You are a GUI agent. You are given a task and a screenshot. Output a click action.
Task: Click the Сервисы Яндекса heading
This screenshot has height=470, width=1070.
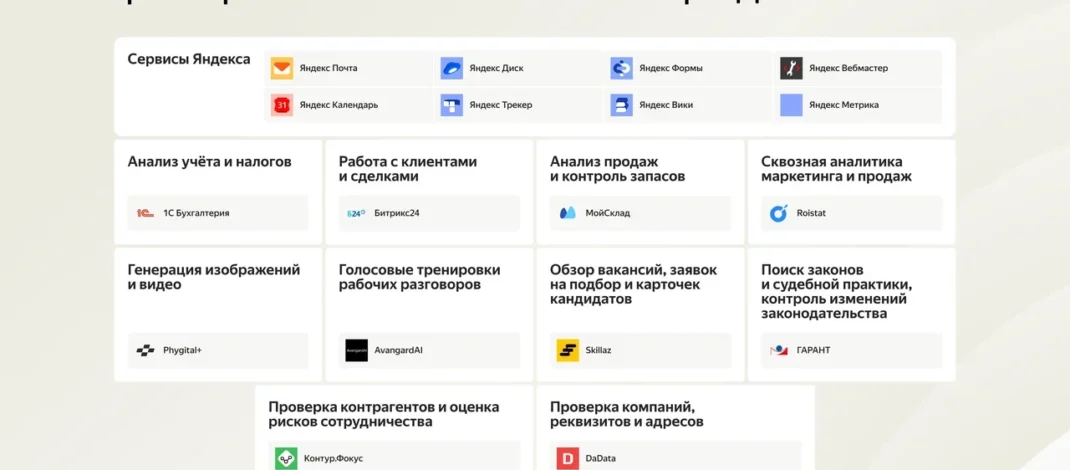(189, 59)
